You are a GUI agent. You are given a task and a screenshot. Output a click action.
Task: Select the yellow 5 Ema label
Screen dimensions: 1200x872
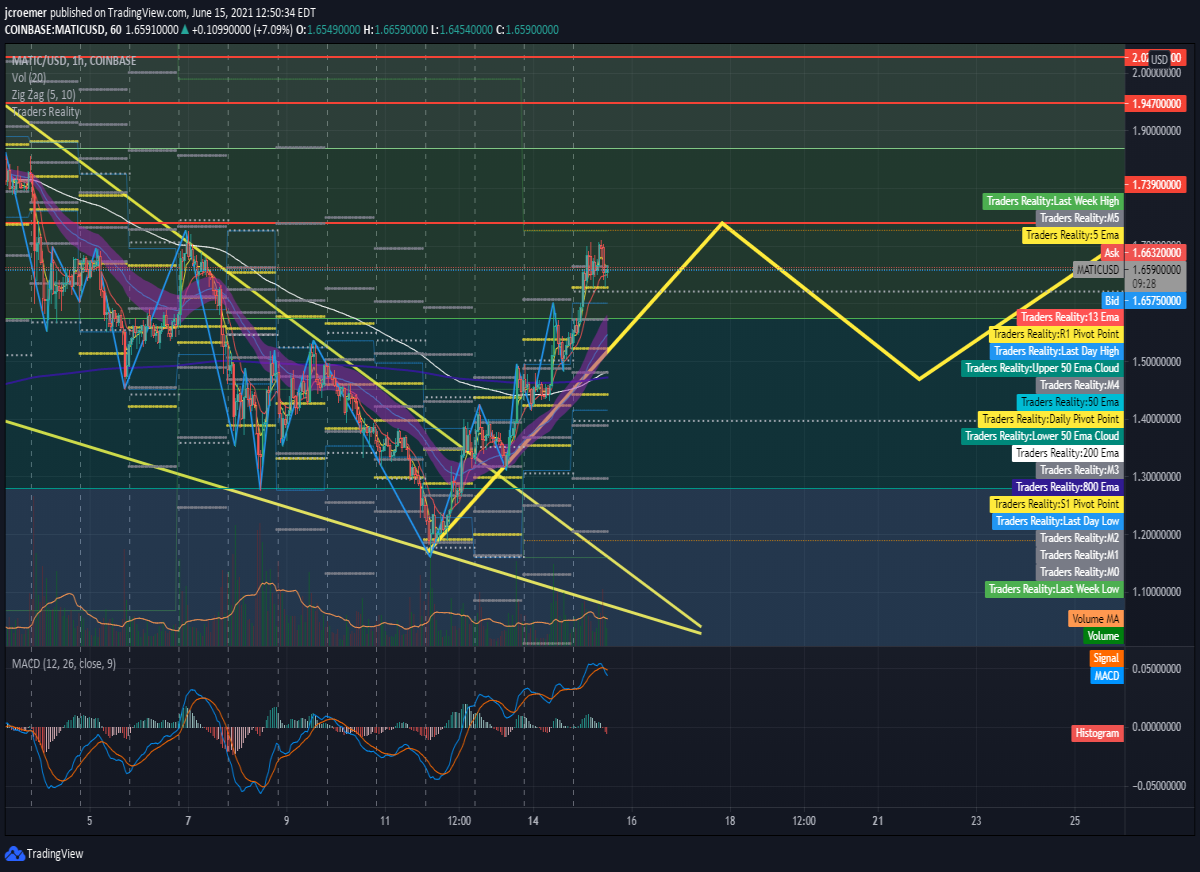coord(1072,235)
